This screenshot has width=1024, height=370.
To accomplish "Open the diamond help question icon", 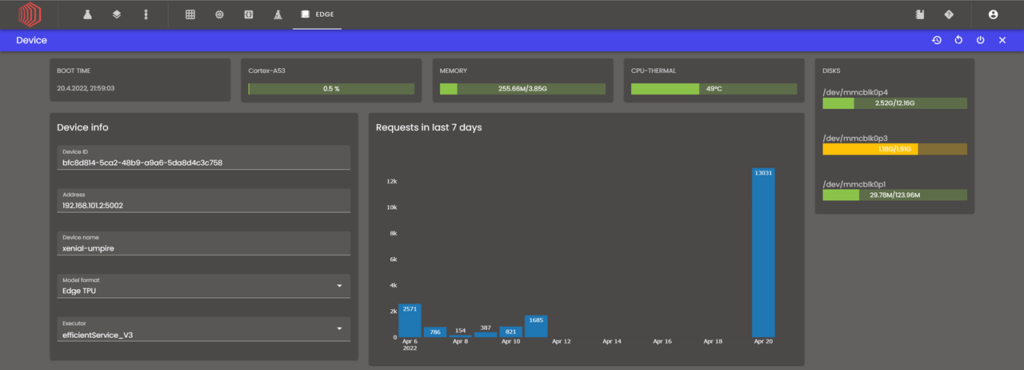I will coord(949,14).
